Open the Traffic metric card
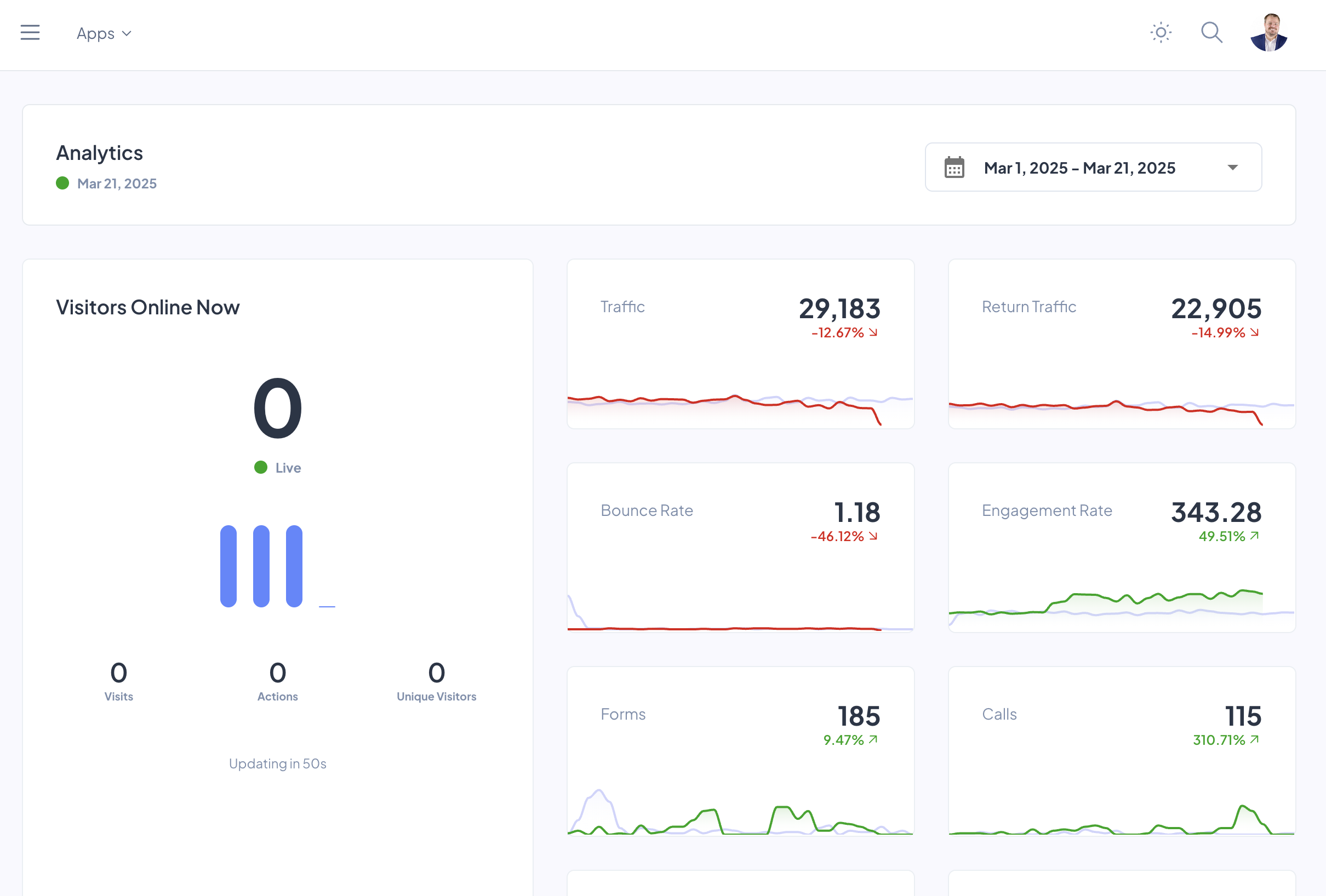 [741, 344]
